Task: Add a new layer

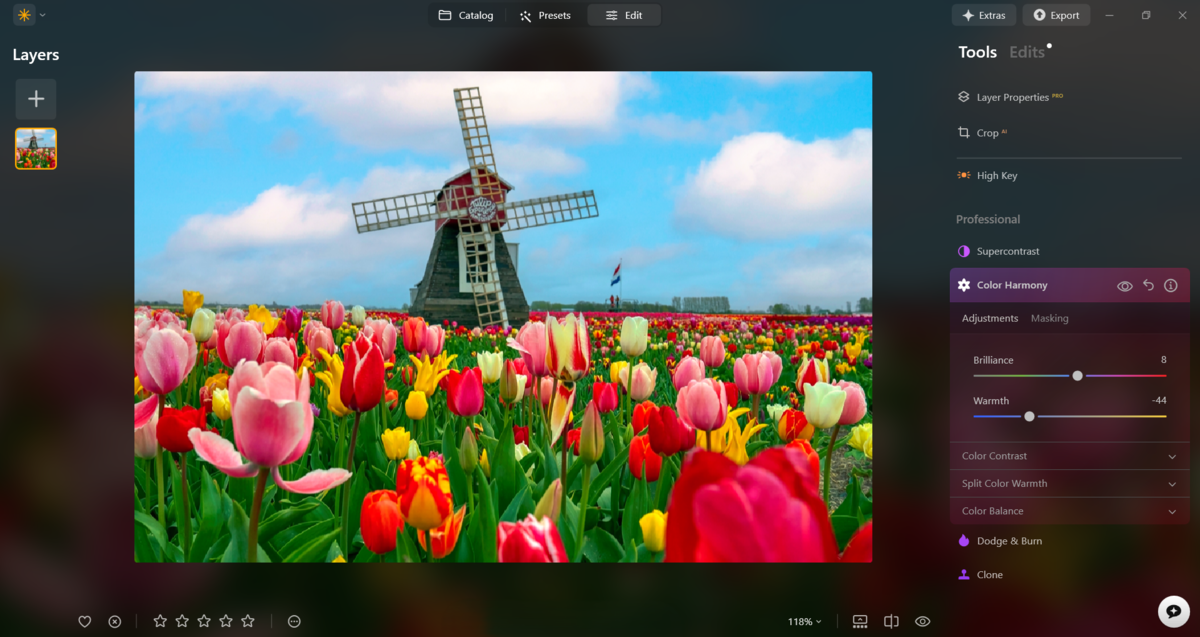Action: tap(36, 98)
